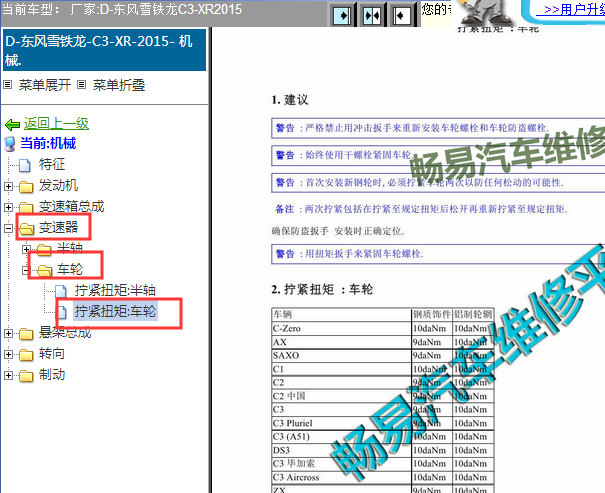Click the DS3 table row label

click(281, 450)
